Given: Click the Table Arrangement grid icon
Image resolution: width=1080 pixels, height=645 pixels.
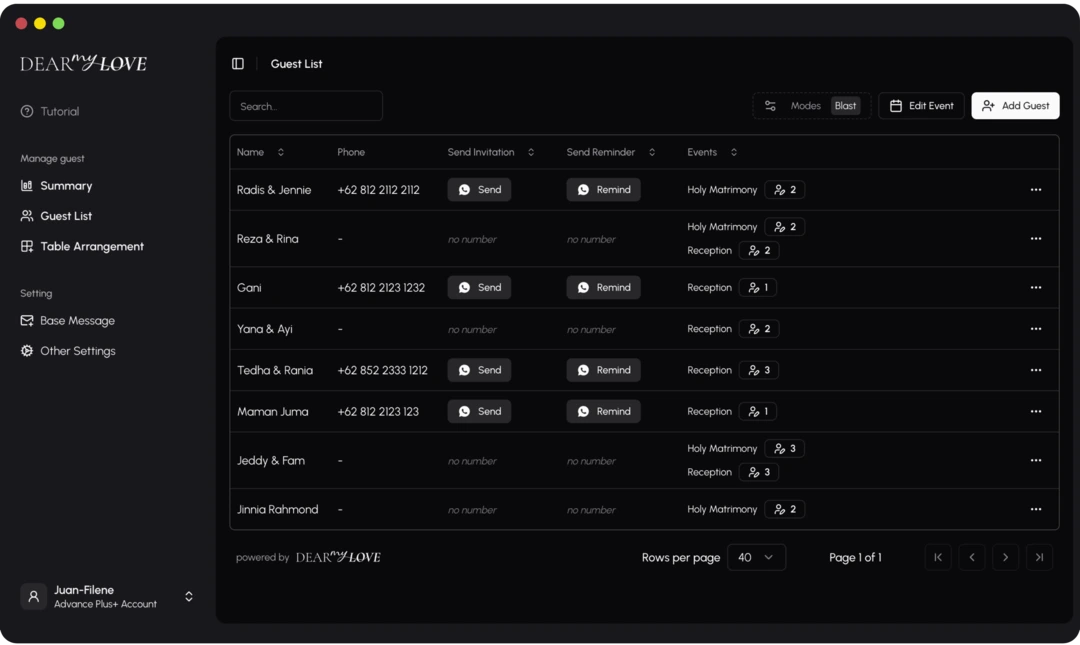Looking at the screenshot, I should [24, 246].
